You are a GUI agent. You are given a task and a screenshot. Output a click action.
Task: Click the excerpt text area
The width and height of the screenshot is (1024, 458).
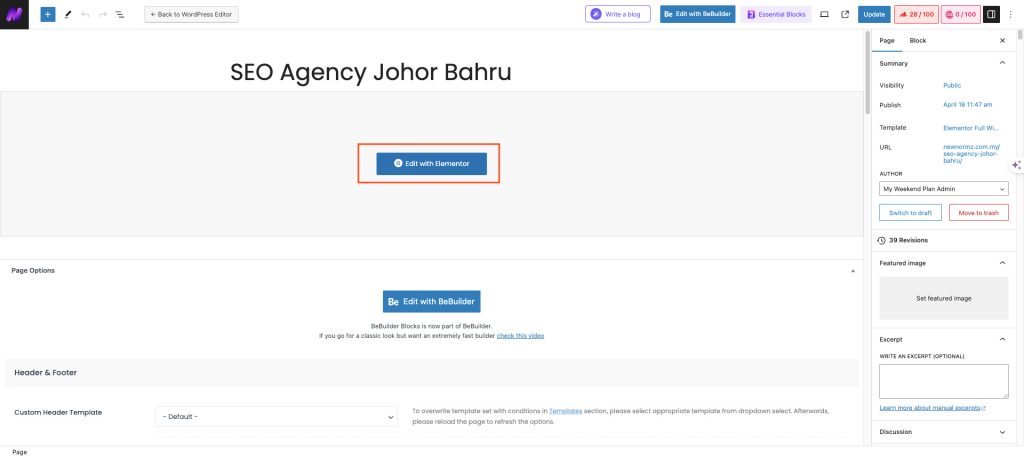click(943, 381)
